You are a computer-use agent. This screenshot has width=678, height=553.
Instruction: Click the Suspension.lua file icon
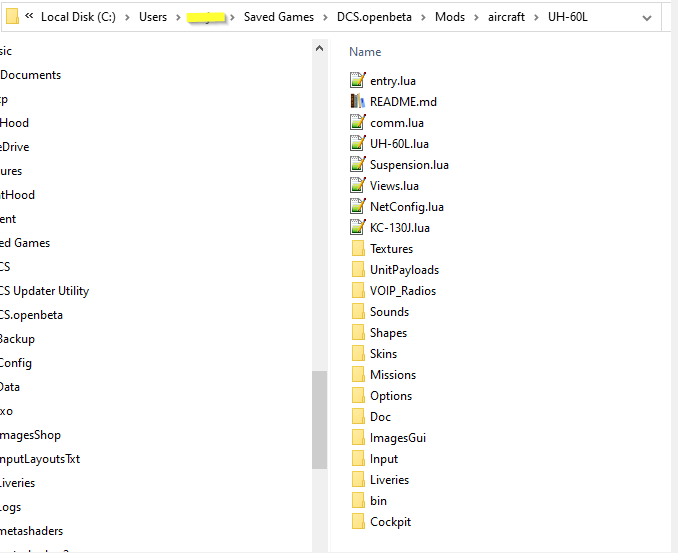tap(358, 164)
